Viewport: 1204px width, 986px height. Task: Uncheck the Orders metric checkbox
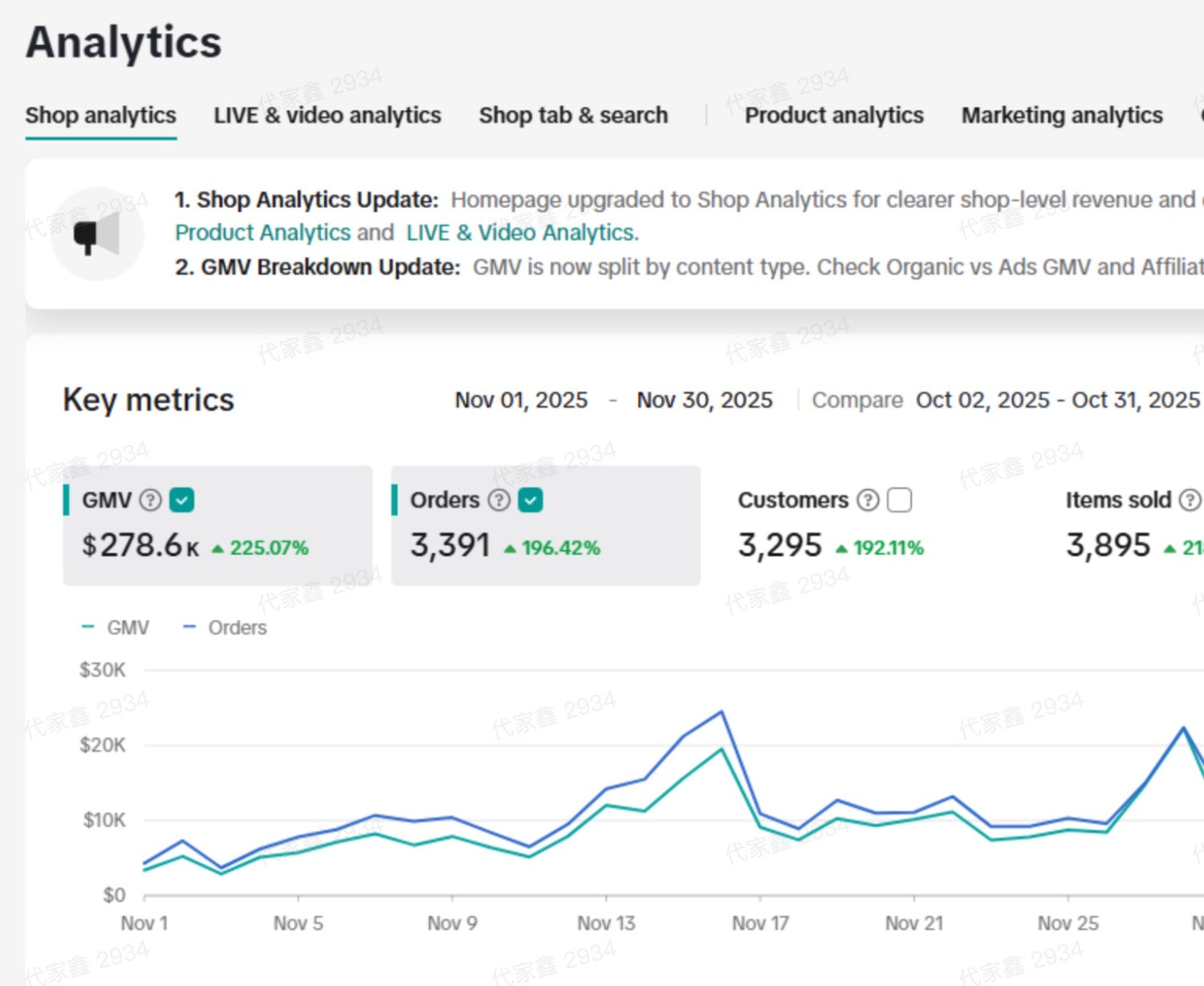531,500
